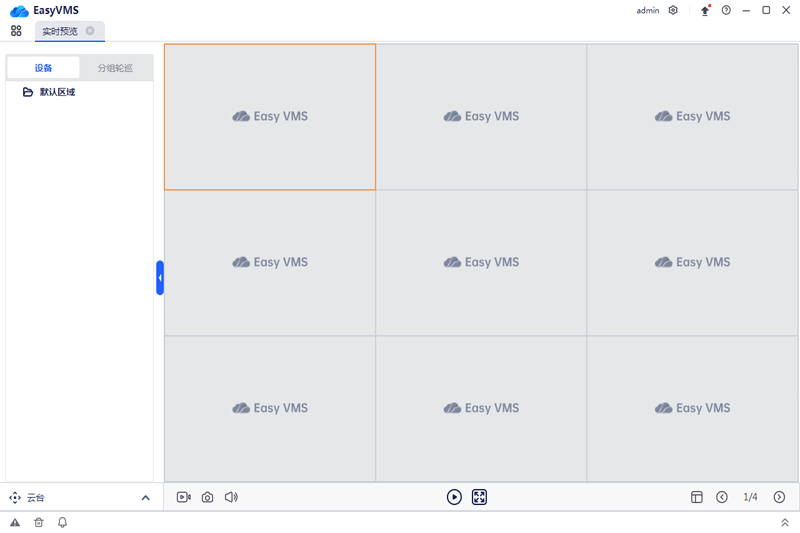Click the trash bin icon in status bar

(39, 522)
